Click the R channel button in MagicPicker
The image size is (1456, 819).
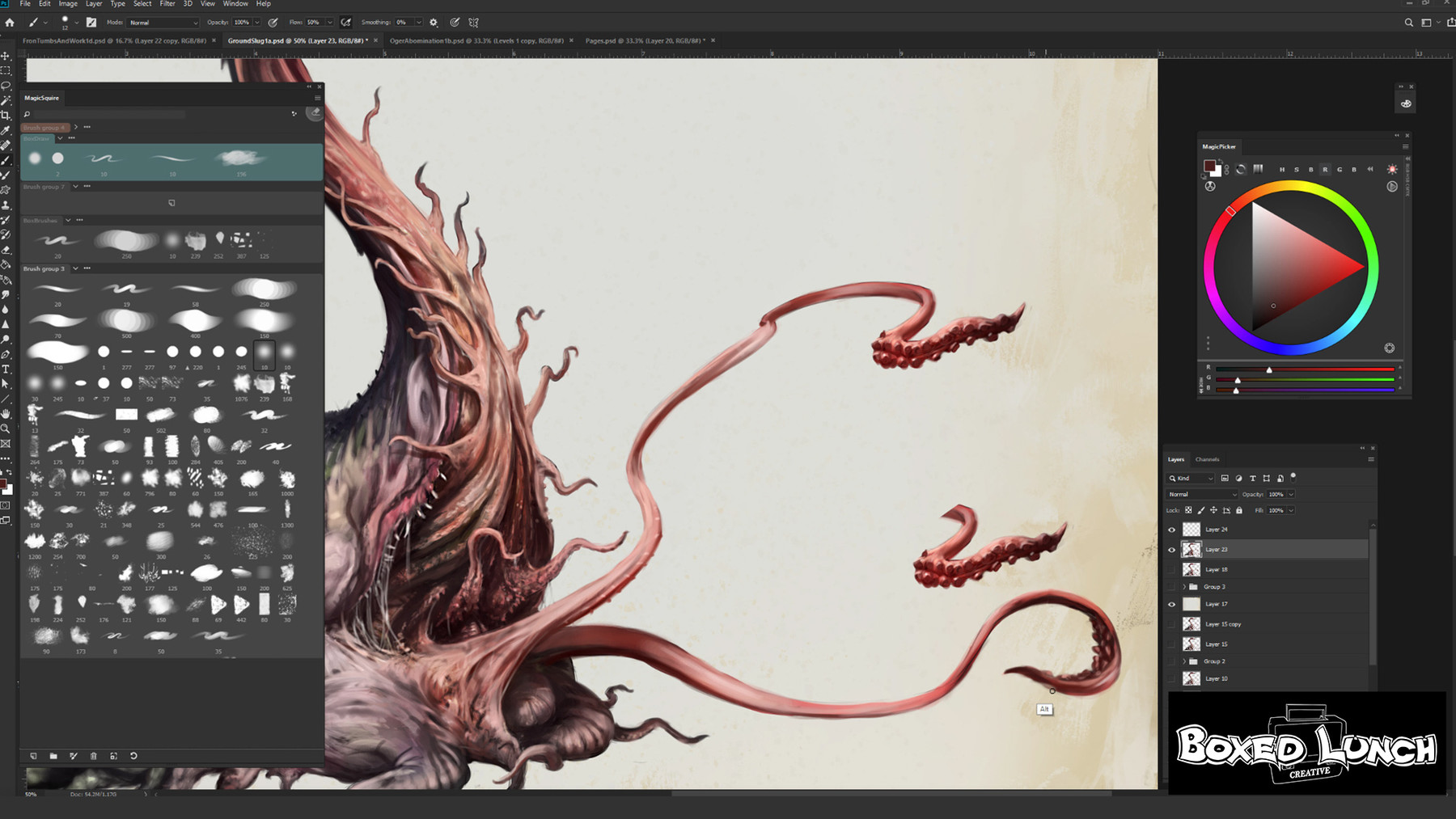point(1326,169)
